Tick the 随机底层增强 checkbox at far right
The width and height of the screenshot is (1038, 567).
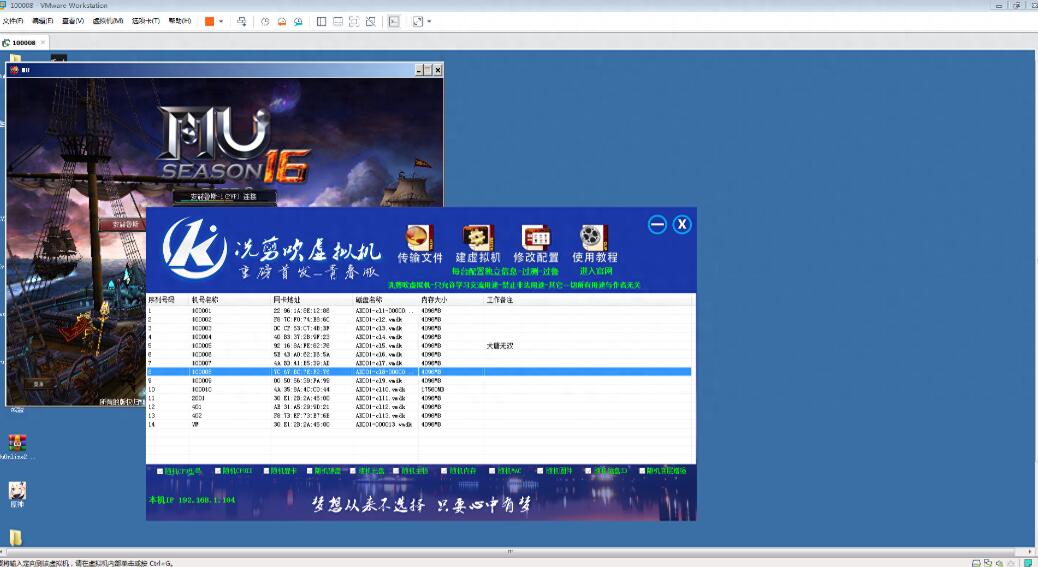coord(641,471)
